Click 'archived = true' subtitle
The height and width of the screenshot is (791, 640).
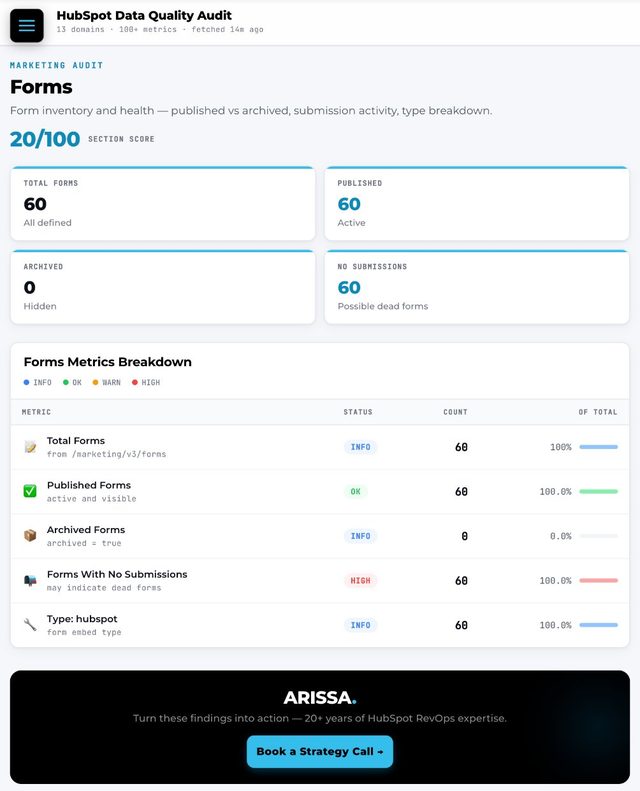coord(84,543)
